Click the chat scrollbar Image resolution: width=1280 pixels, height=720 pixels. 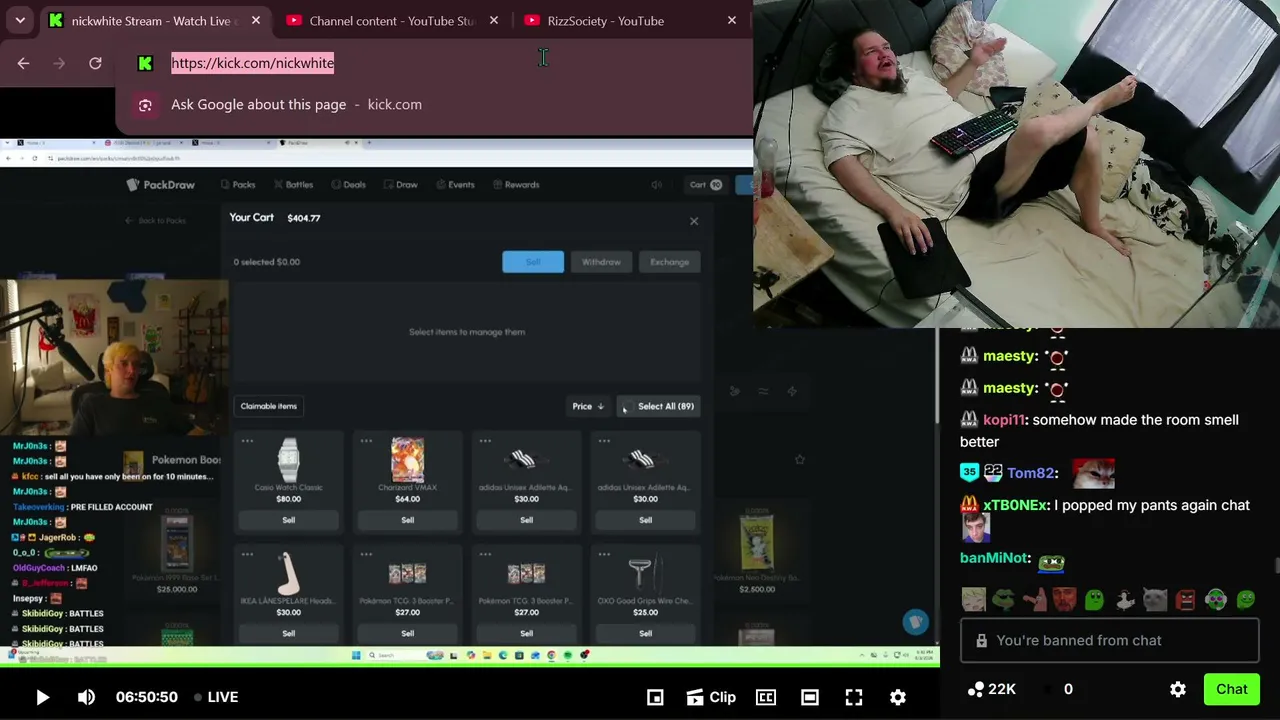point(1276,566)
